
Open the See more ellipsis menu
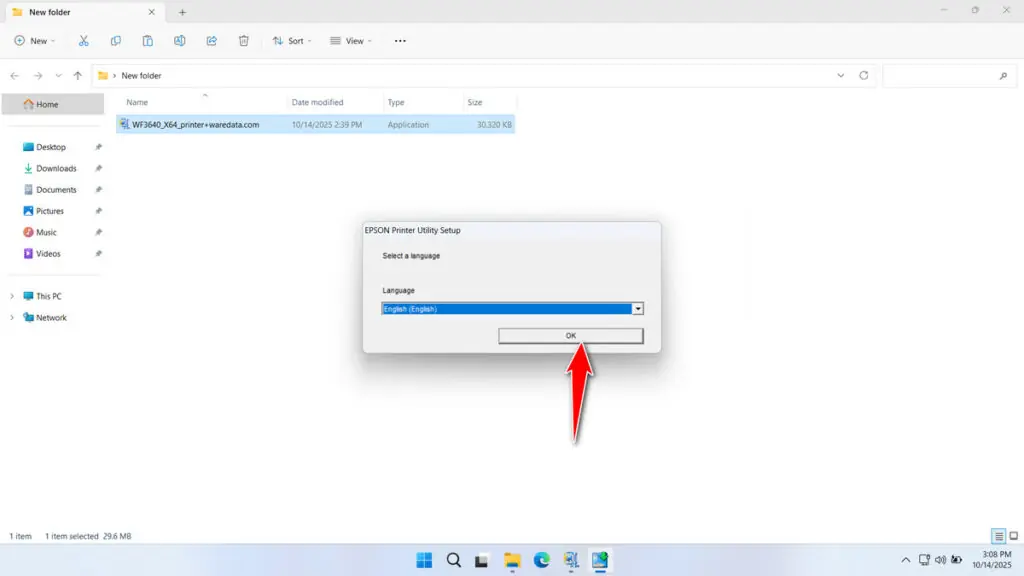(399, 41)
